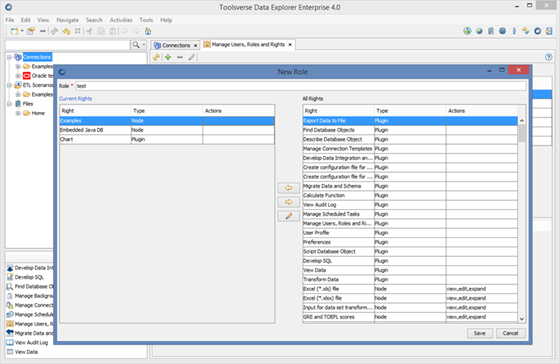This screenshot has height=364, width=560.
Task: Click the Back arrow in main toolbar
Action: pos(124,31)
